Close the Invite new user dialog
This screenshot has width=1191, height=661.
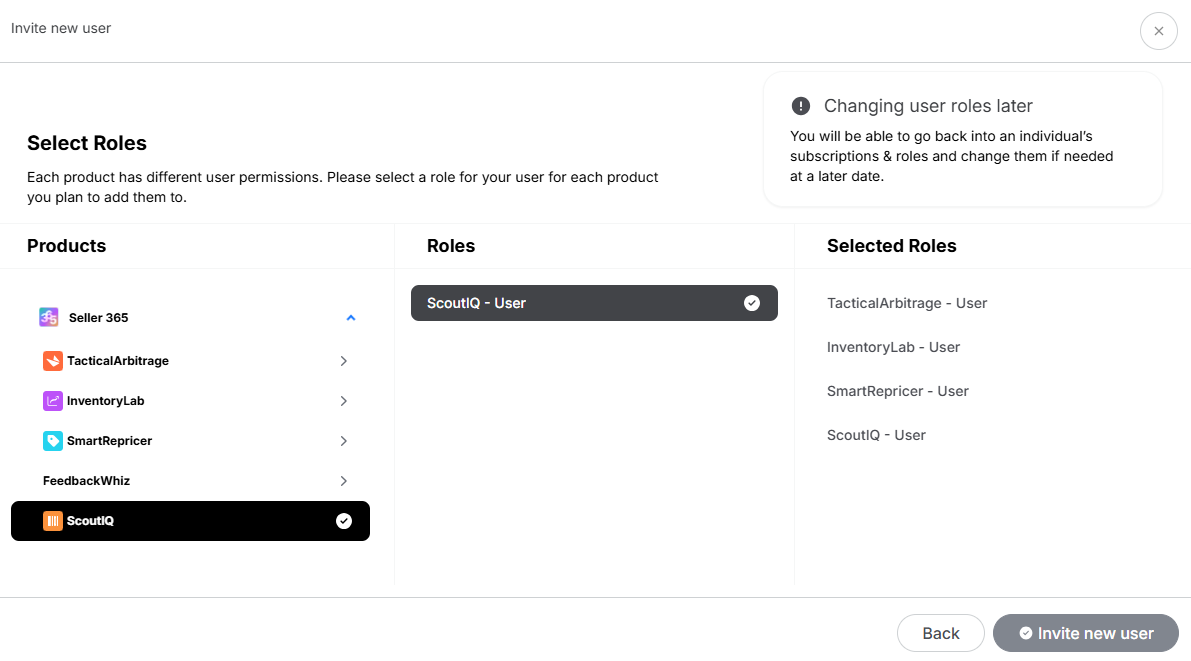coord(1158,31)
